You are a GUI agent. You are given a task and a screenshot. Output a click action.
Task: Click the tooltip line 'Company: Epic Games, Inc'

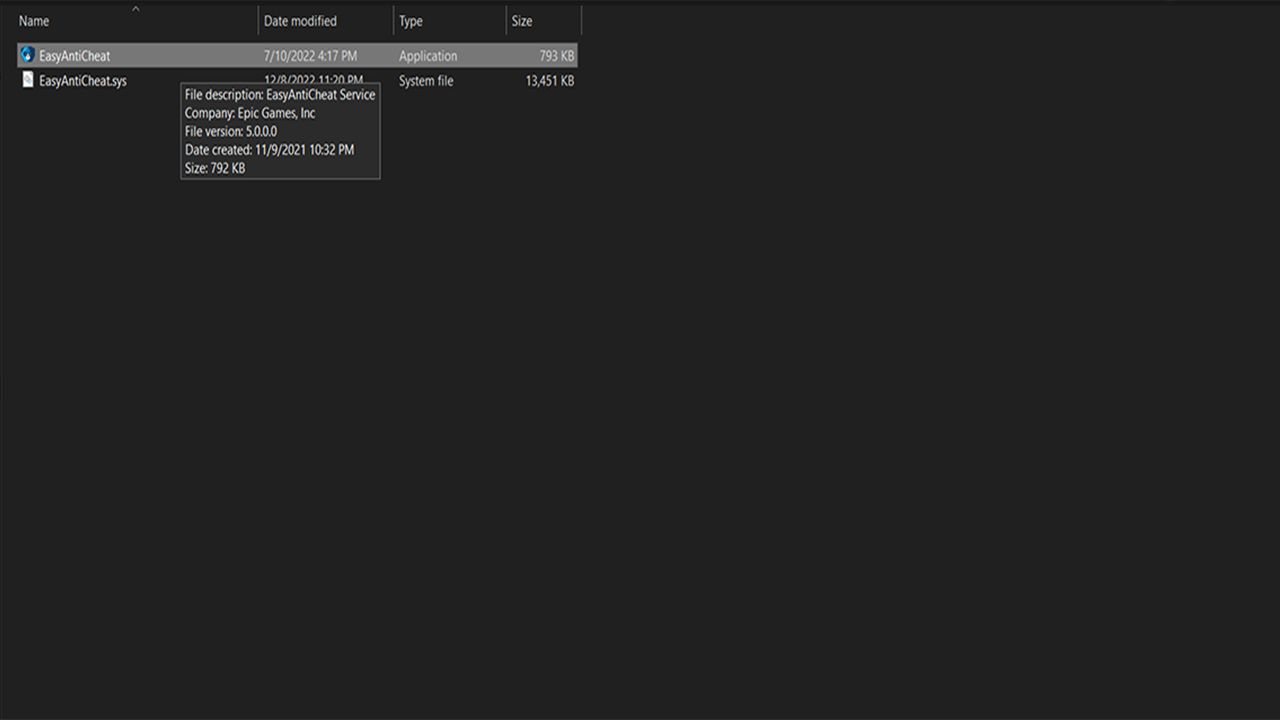(x=250, y=113)
